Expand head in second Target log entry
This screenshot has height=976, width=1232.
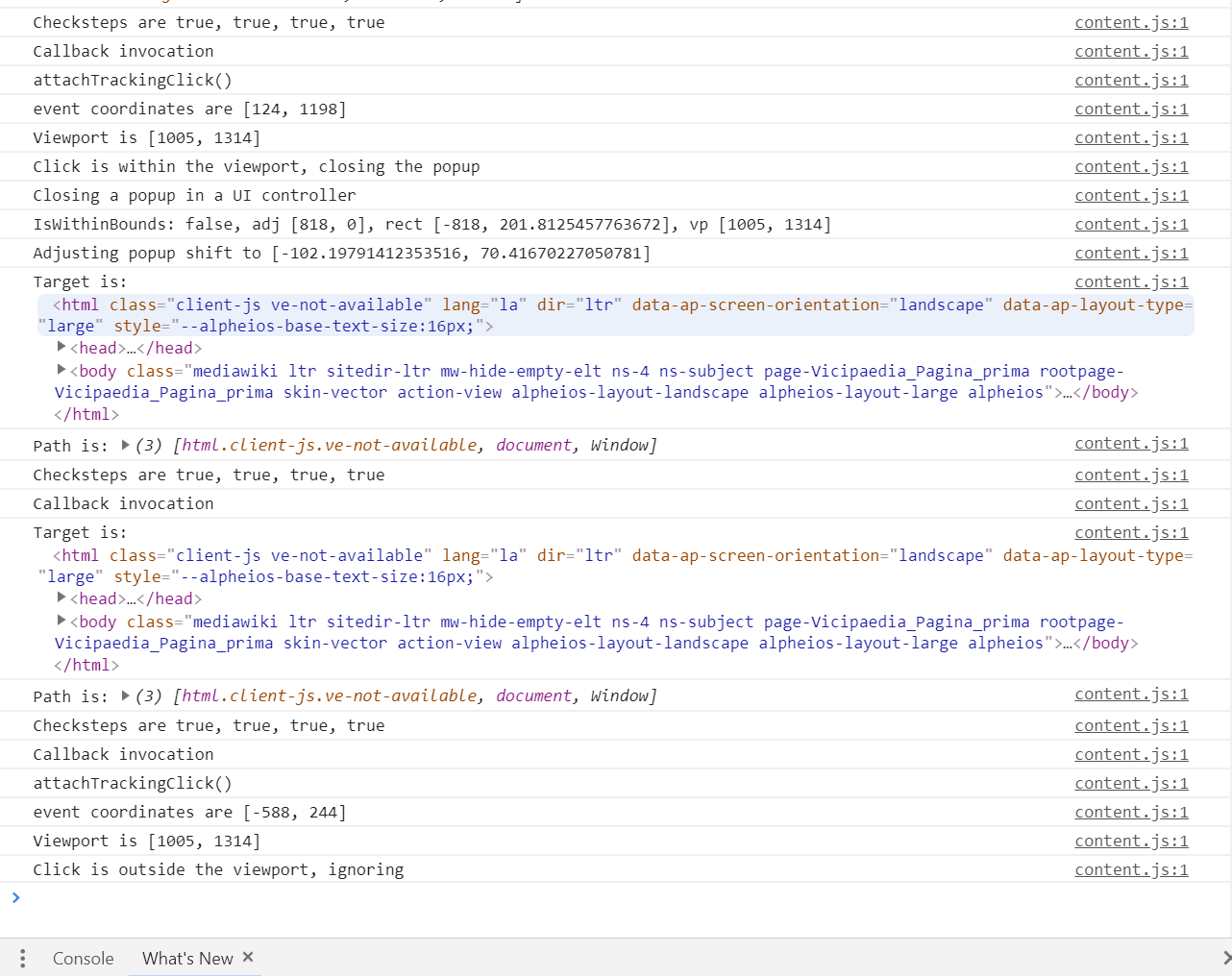[61, 598]
